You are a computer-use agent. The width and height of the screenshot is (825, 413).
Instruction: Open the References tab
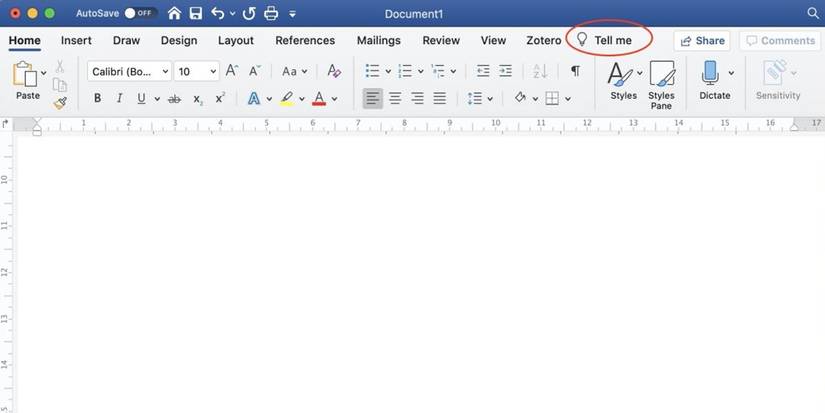point(305,41)
